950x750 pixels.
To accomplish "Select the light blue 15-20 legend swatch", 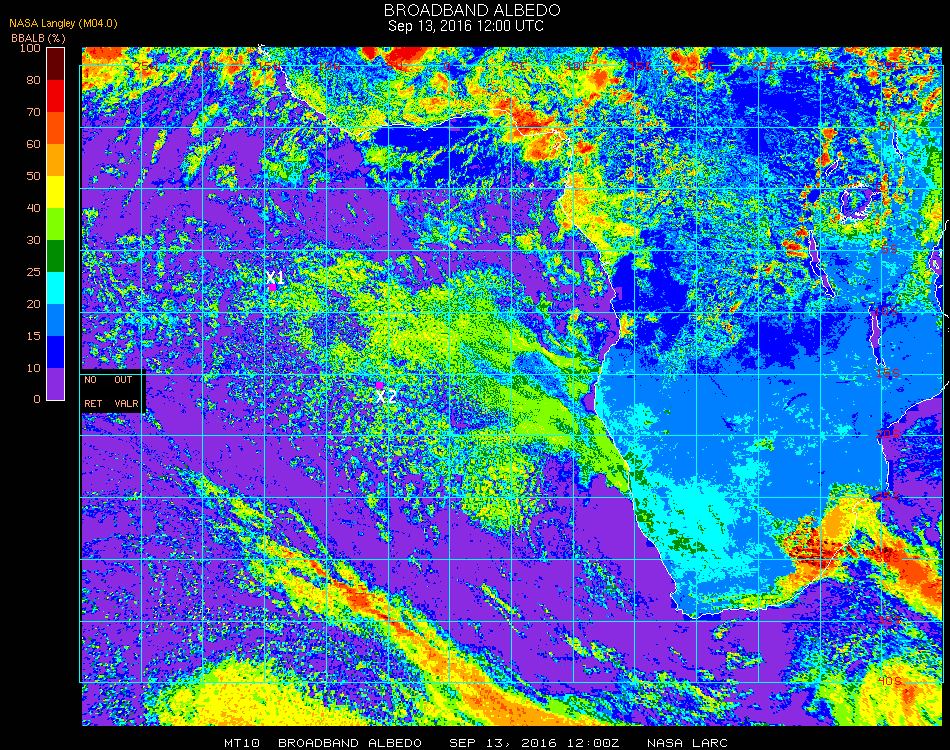I will coord(55,320).
